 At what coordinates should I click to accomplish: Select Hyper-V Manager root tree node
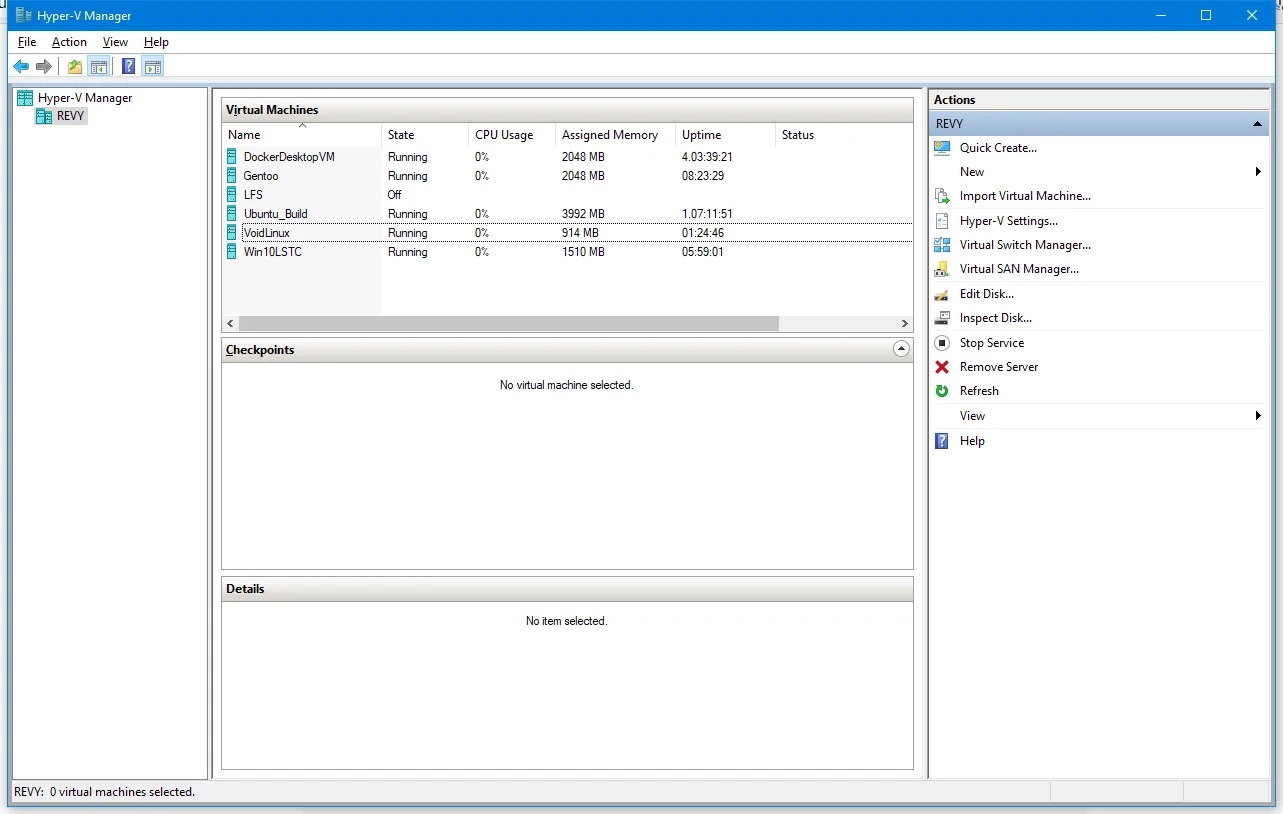85,98
